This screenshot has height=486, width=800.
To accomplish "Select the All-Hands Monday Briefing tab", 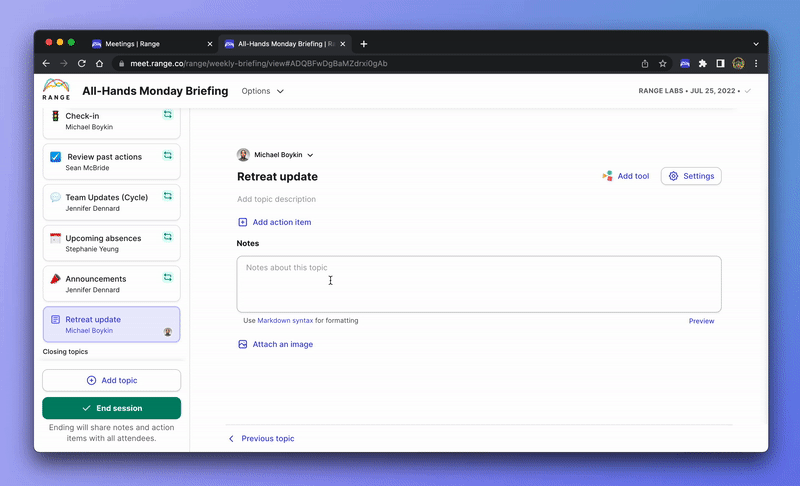I will click(x=284, y=44).
